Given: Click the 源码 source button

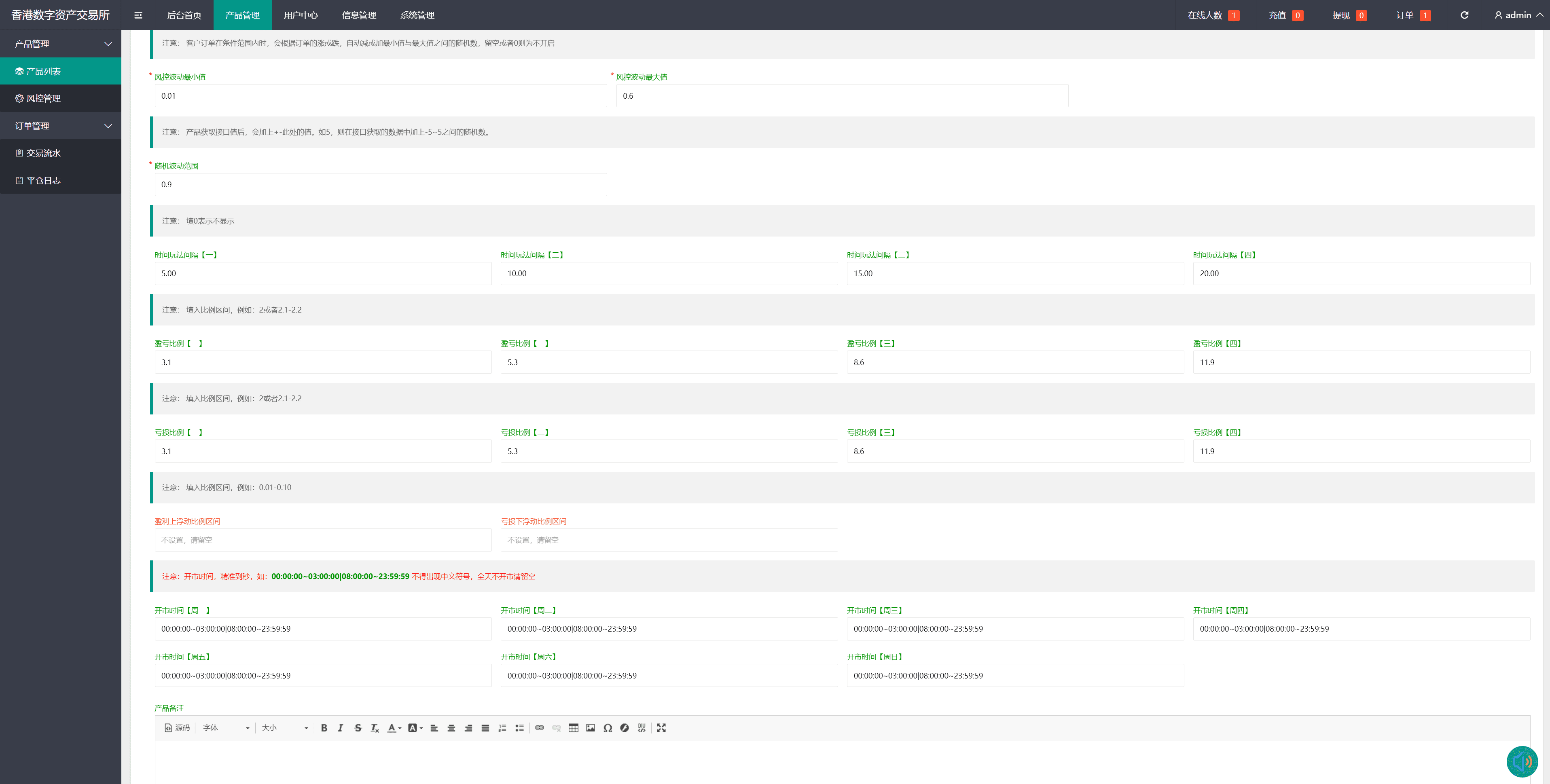Looking at the screenshot, I should click(177, 727).
